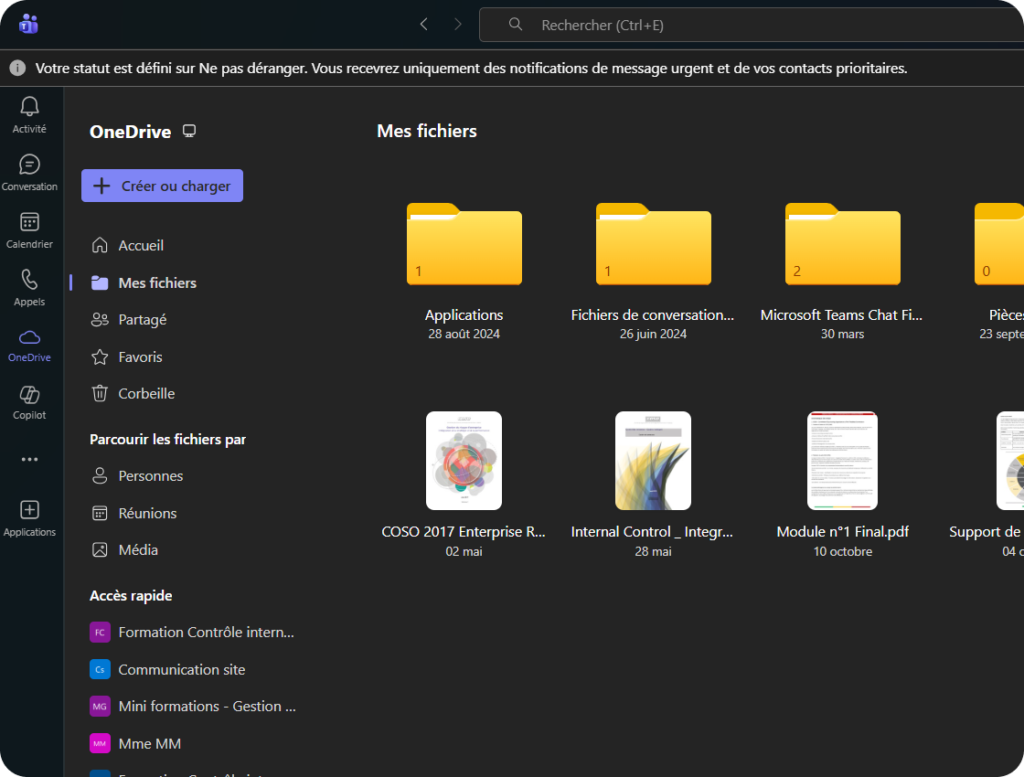Browse files by Réunions
1024x777 pixels.
(x=147, y=513)
